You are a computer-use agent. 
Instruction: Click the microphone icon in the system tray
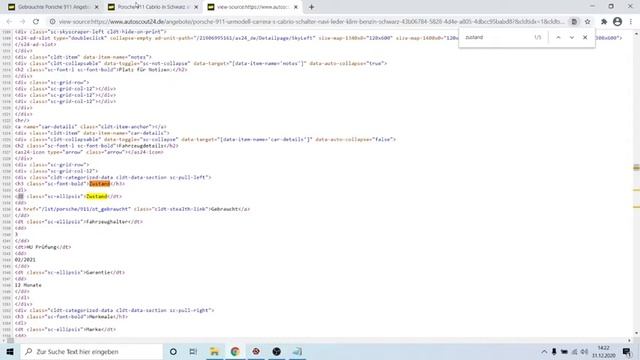(554, 352)
